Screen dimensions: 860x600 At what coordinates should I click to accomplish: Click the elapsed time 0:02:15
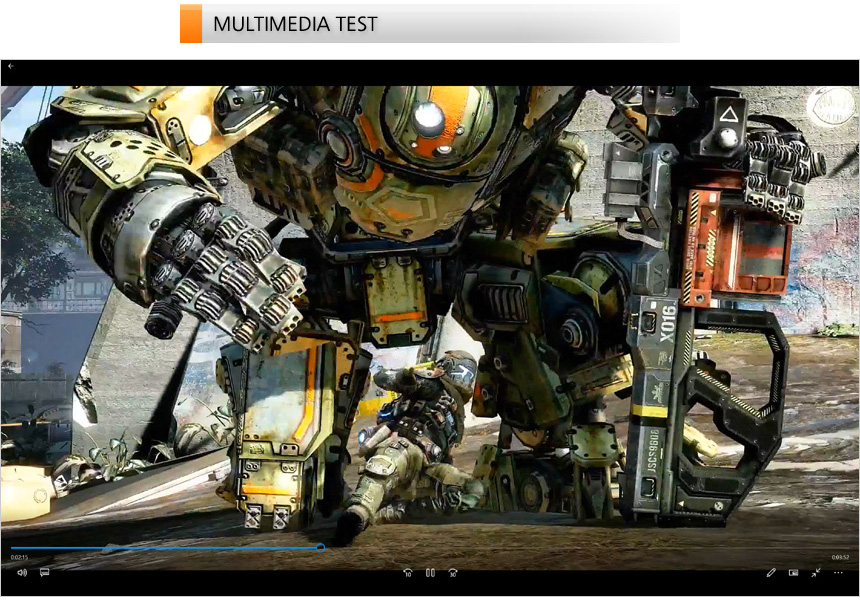pos(19,557)
